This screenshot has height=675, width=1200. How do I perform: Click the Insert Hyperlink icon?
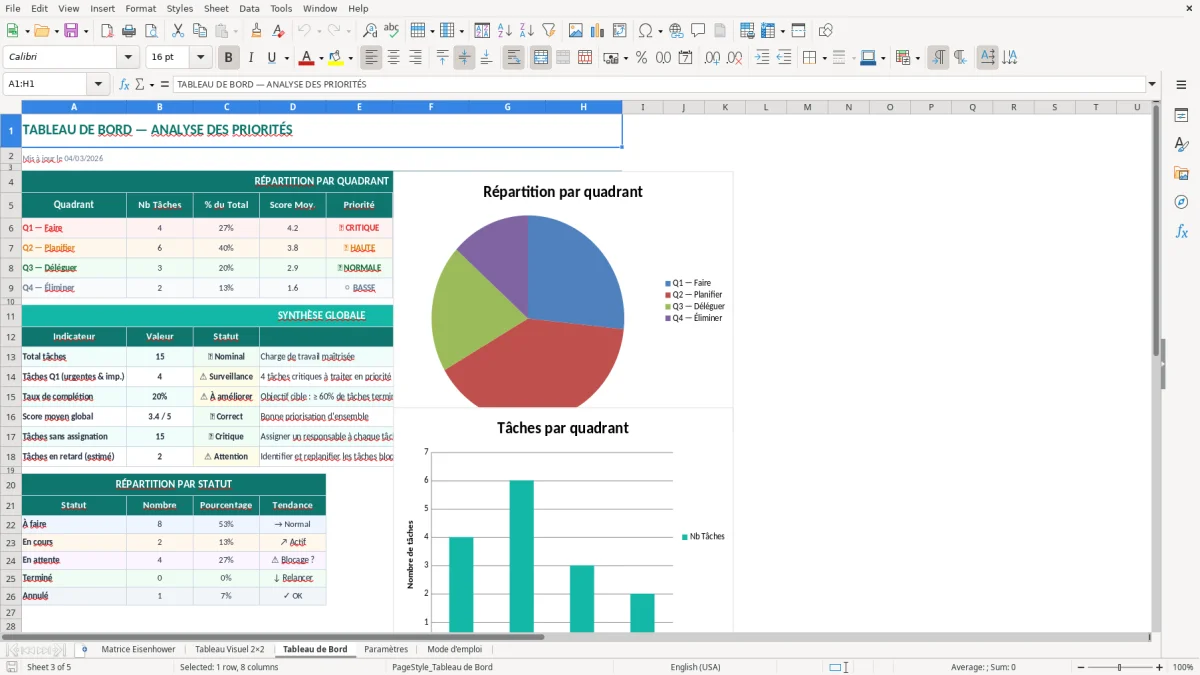[x=677, y=30]
